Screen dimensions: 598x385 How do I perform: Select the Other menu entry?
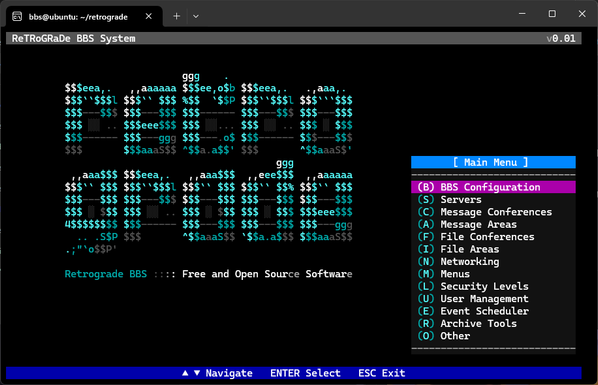pyautogui.click(x=493, y=336)
